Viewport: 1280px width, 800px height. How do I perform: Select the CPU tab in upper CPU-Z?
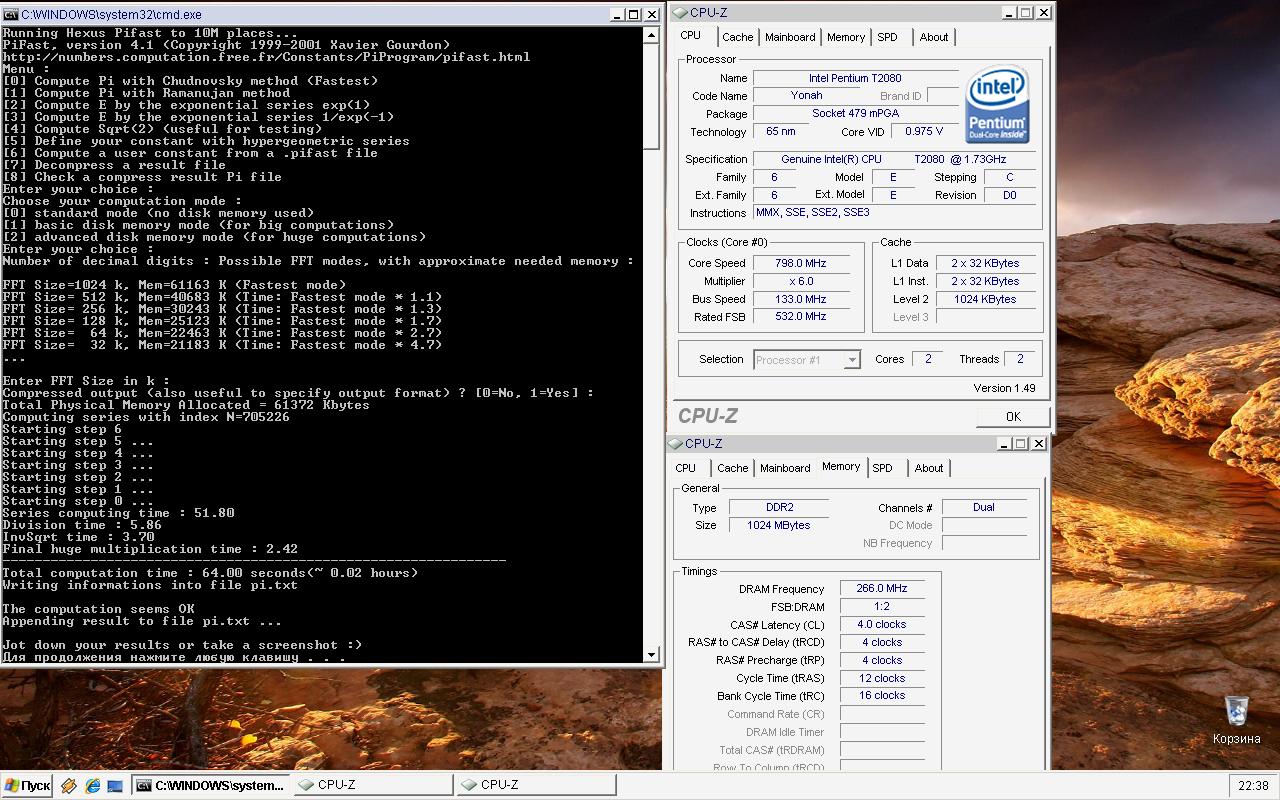691,35
